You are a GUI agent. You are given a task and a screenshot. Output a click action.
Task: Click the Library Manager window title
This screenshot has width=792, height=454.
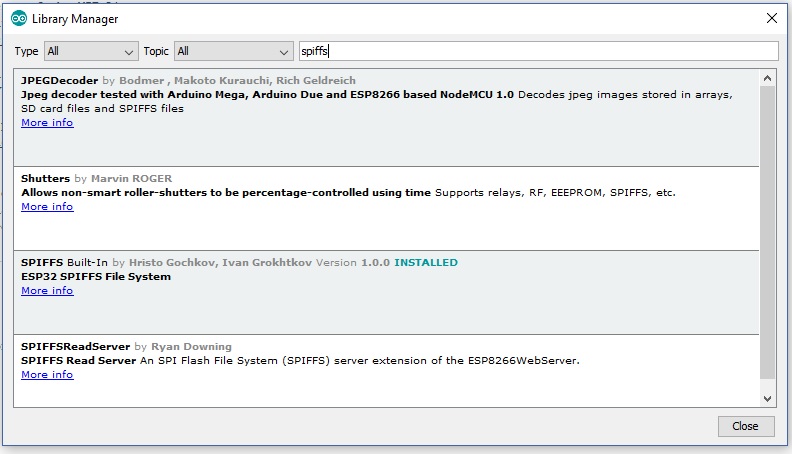pyautogui.click(x=75, y=19)
